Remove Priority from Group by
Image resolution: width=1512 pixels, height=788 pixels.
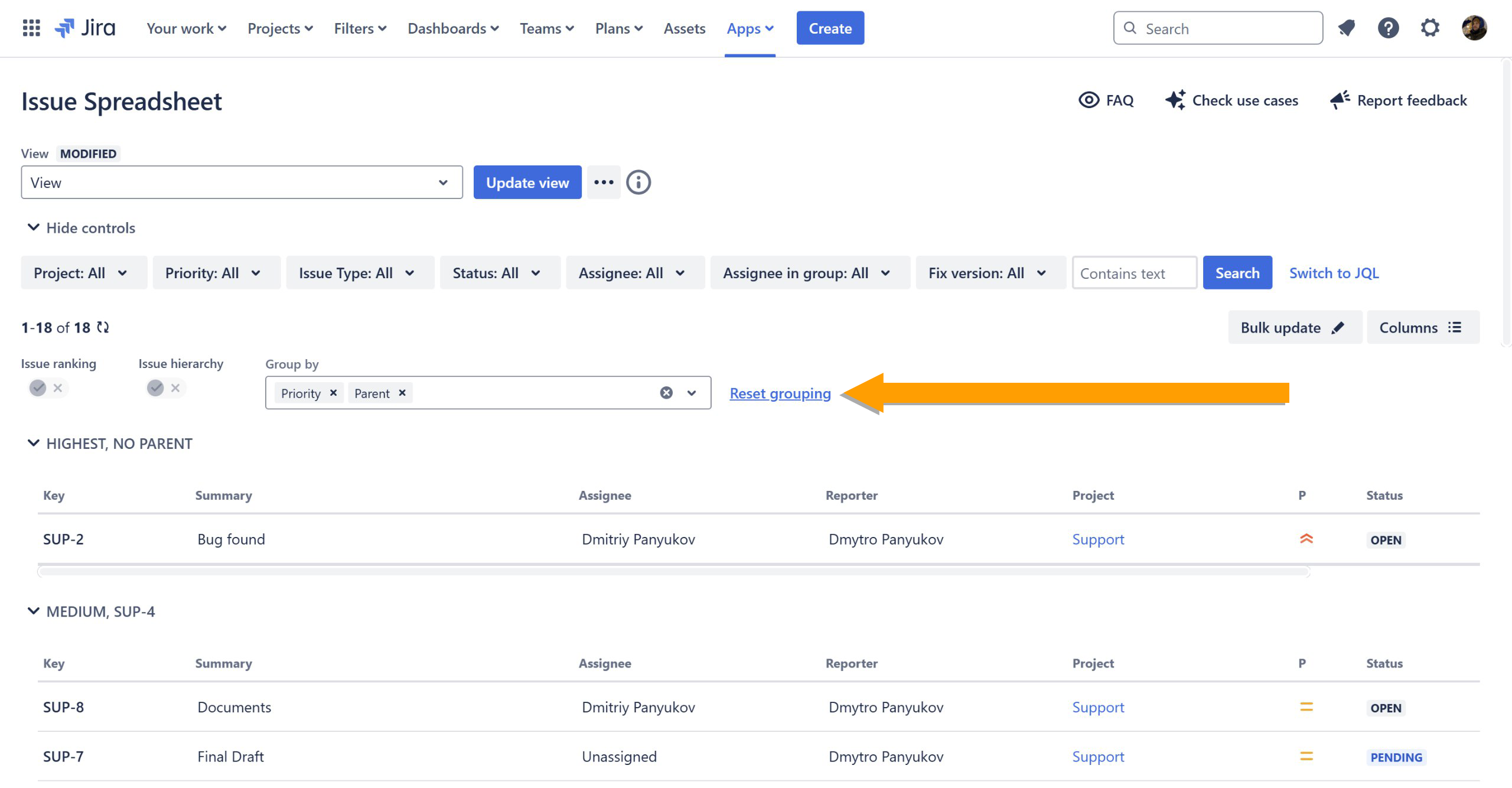click(333, 393)
